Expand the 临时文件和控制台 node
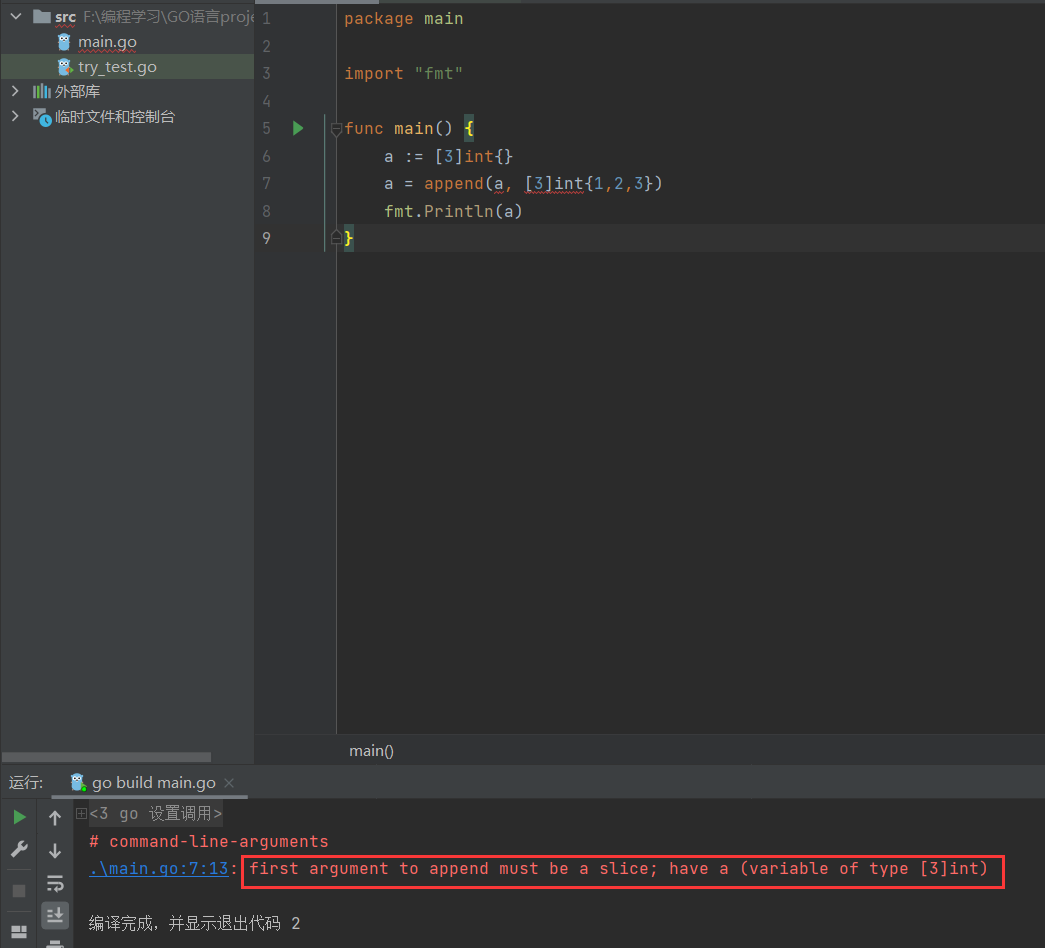Image resolution: width=1045 pixels, height=948 pixels. pos(15,116)
